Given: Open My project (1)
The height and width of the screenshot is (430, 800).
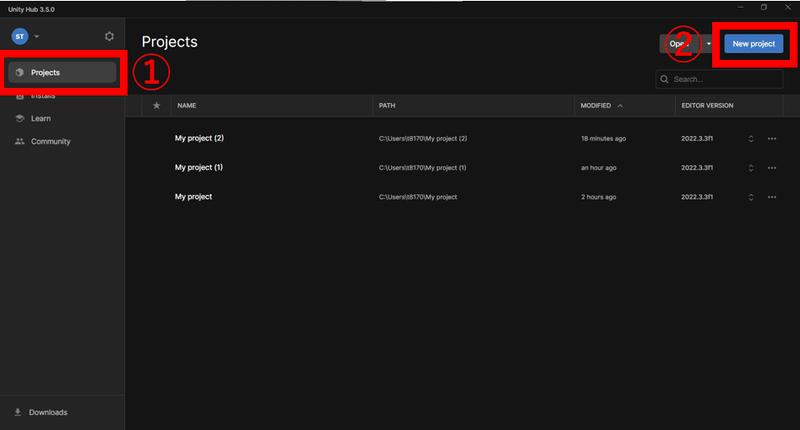Looking at the screenshot, I should point(199,167).
